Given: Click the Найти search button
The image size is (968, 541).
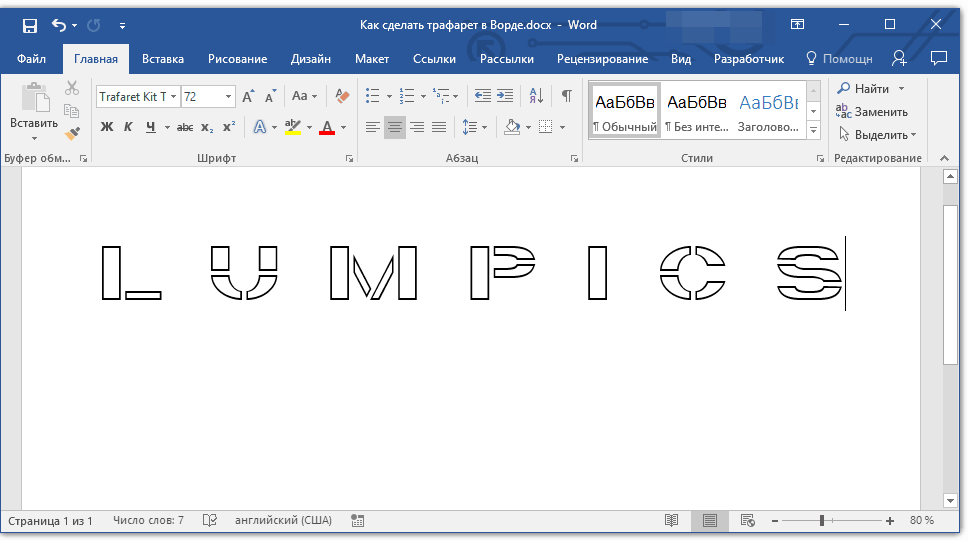Looking at the screenshot, I should 864,89.
